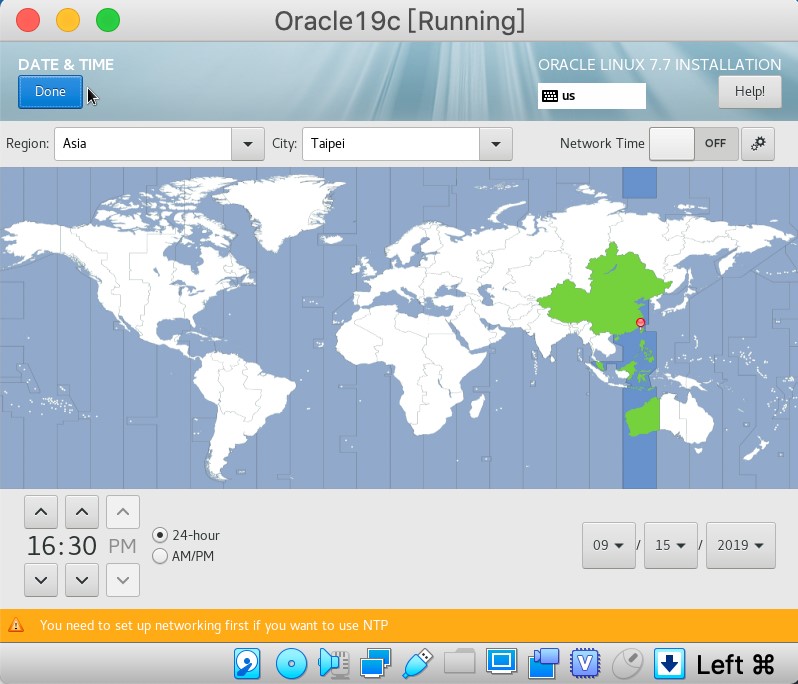This screenshot has height=684, width=798.
Task: Click the keyboard capture down-arrow icon
Action: click(669, 663)
